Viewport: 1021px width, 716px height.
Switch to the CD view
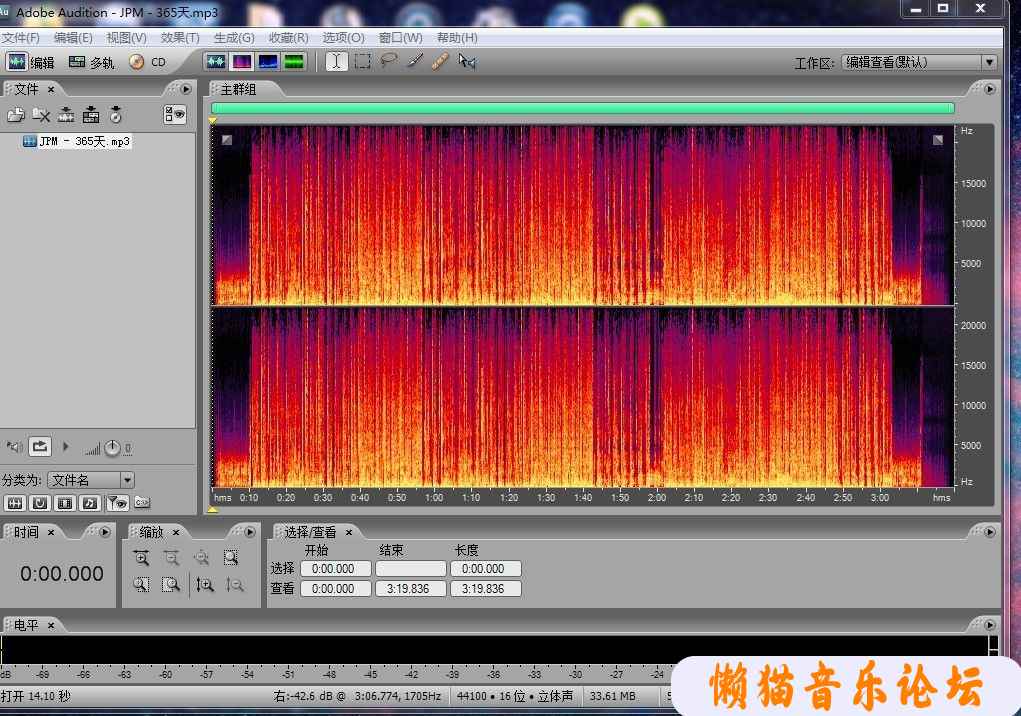(147, 62)
